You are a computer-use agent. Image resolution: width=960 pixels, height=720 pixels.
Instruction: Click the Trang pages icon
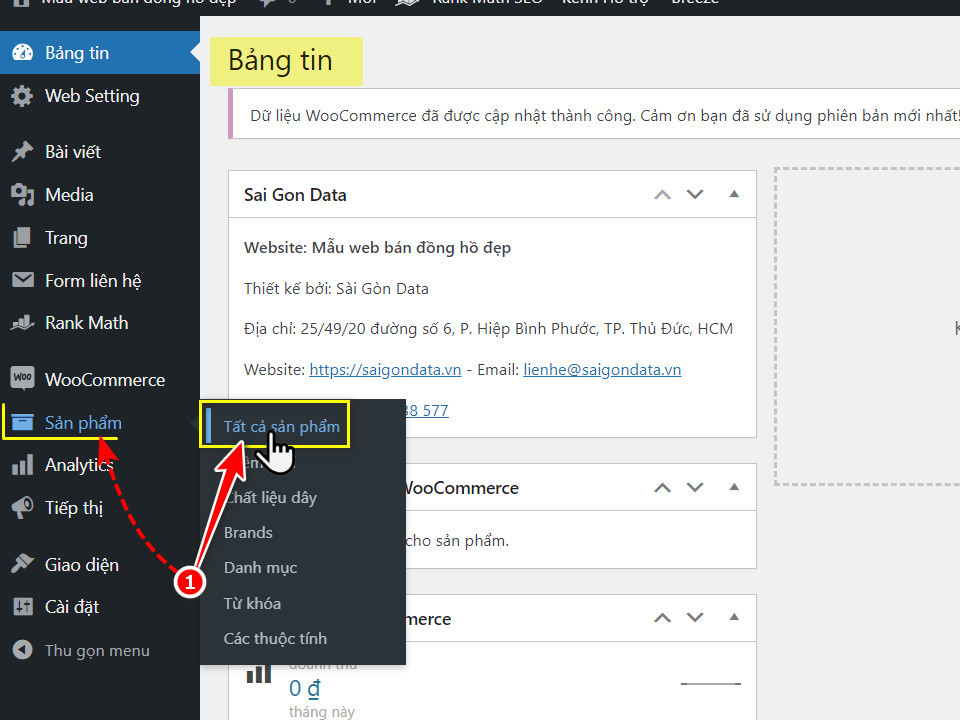click(23, 238)
